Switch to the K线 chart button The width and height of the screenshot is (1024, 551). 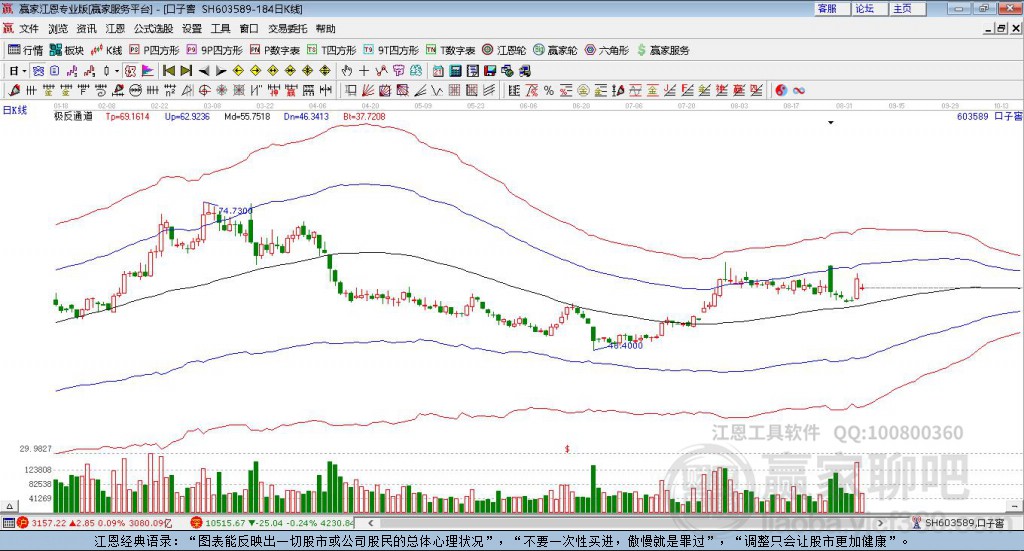106,50
